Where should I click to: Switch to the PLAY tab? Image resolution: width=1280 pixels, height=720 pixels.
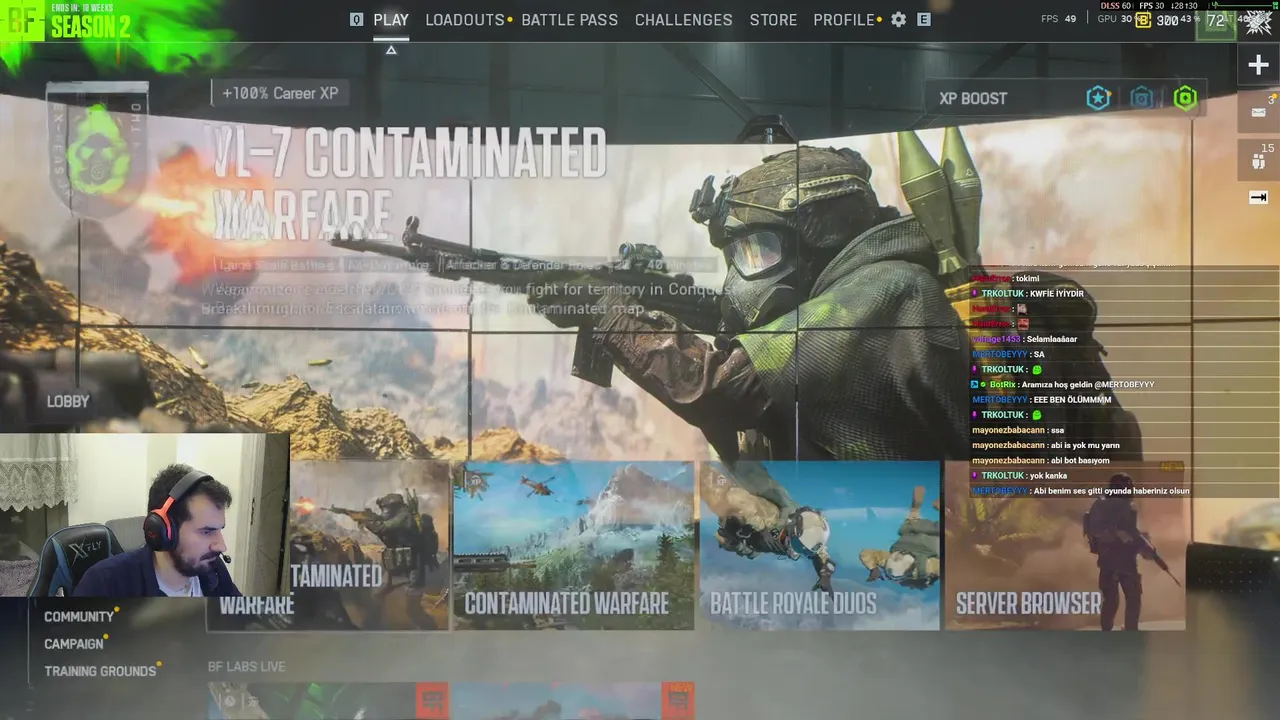(391, 20)
